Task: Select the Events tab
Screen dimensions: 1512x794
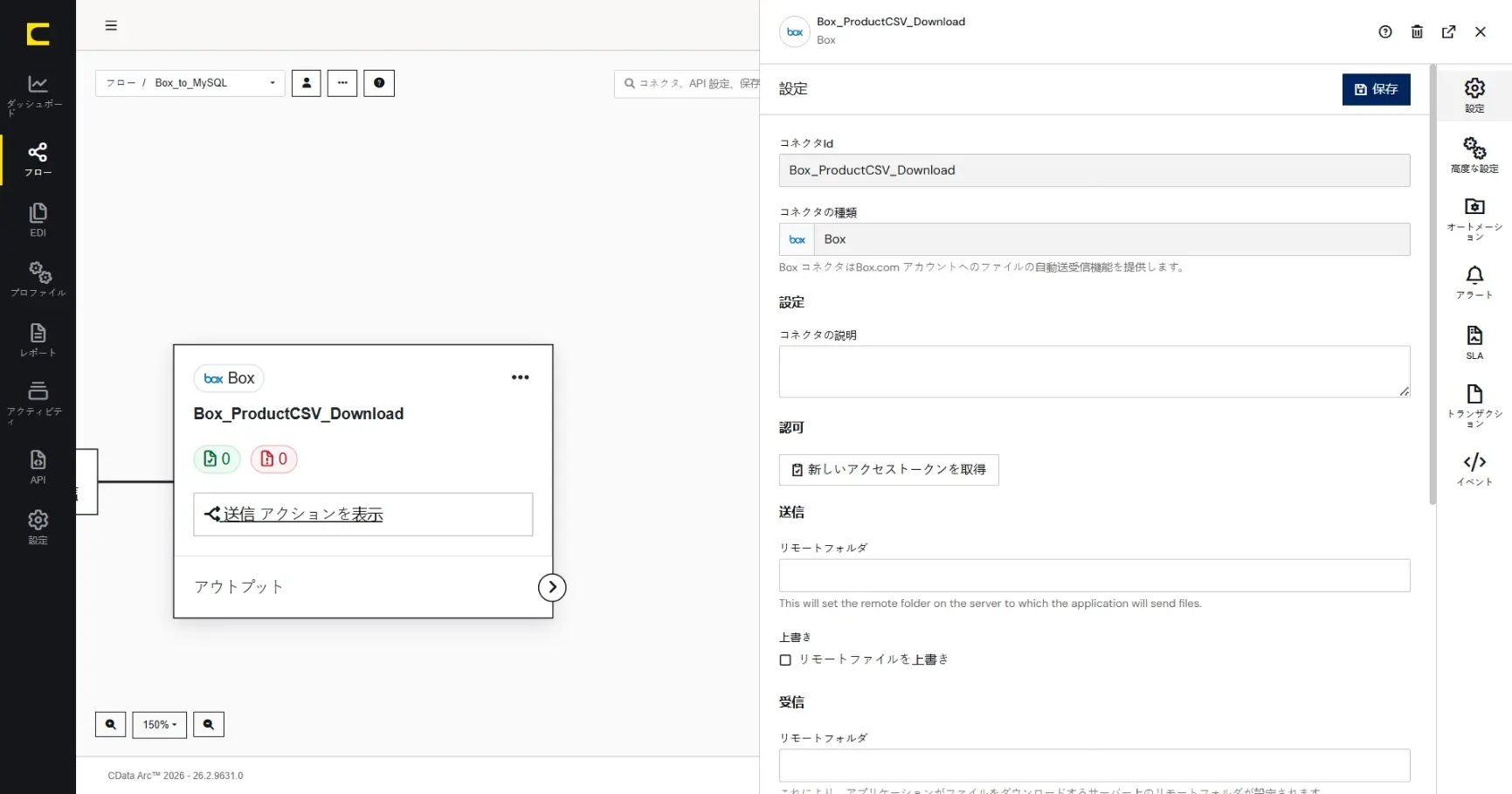Action: pyautogui.click(x=1474, y=469)
